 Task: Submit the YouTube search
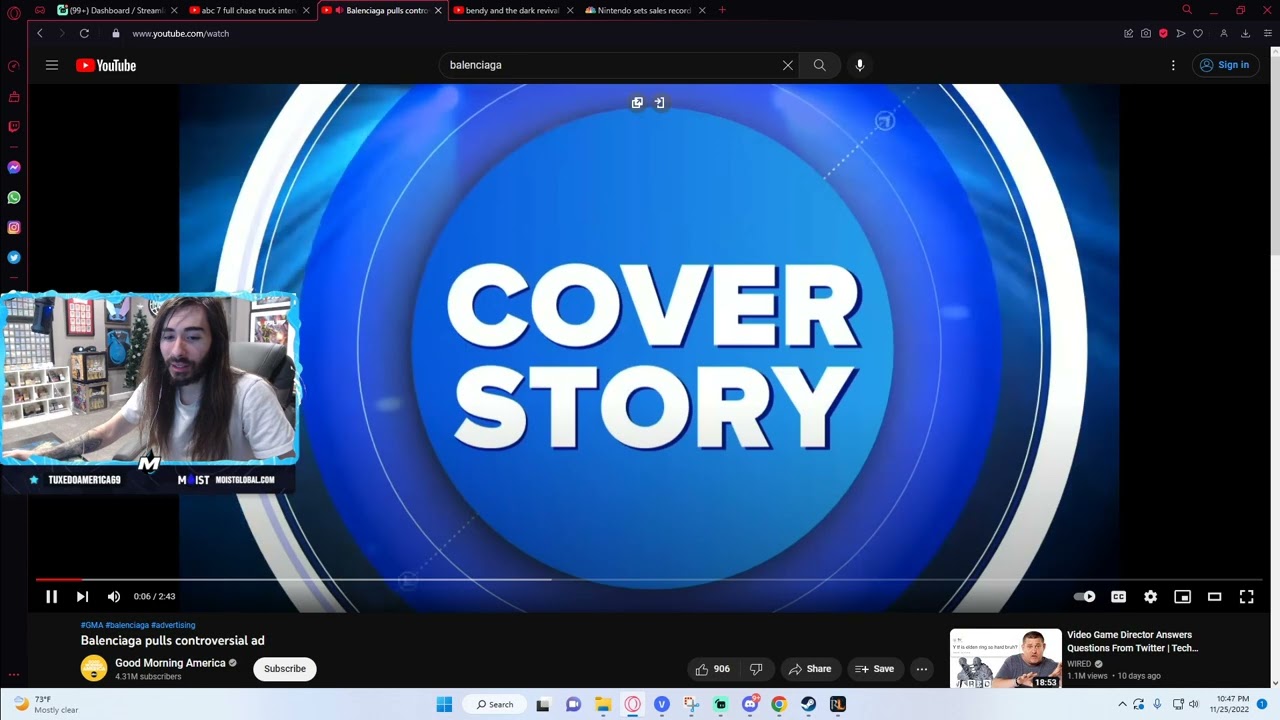click(x=820, y=65)
